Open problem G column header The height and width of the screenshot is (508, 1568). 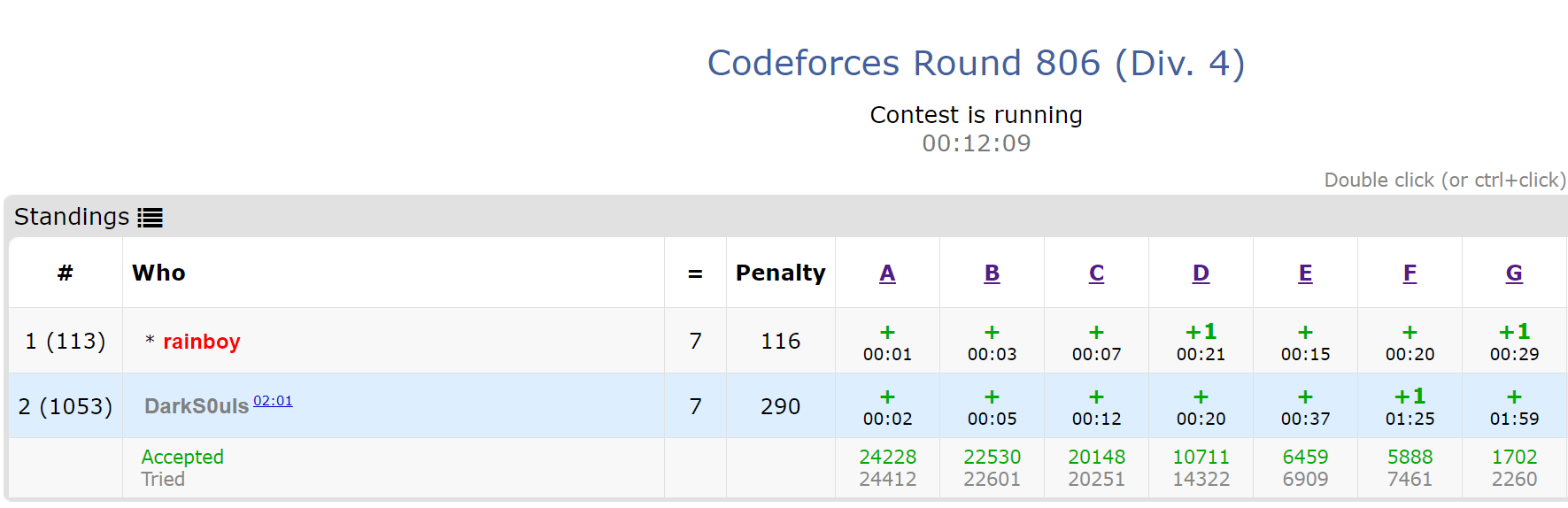[1514, 273]
